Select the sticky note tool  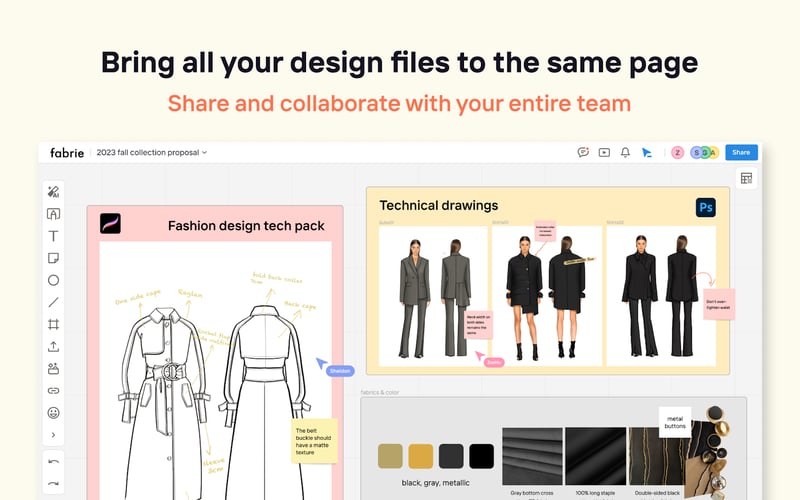point(53,258)
